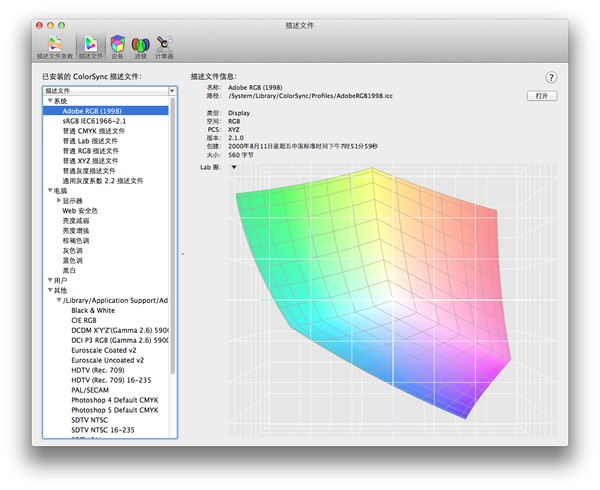Click the round help question mark button
The height and width of the screenshot is (490, 600).
click(551, 77)
